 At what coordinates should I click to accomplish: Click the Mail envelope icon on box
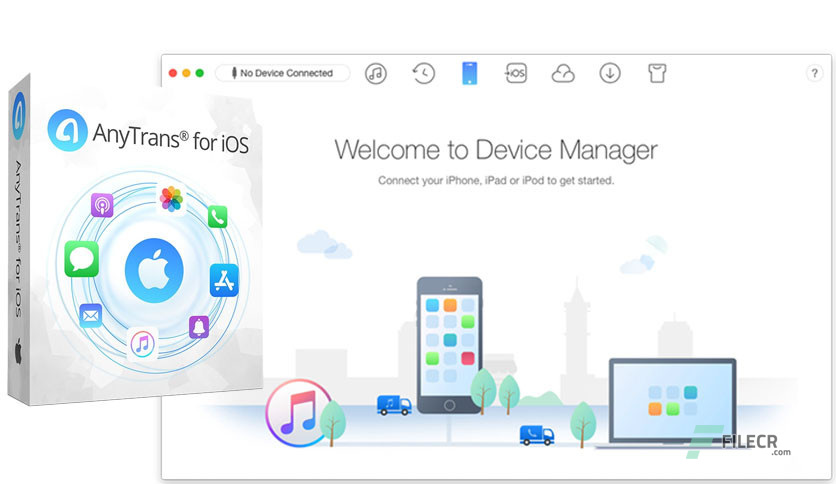[x=91, y=316]
